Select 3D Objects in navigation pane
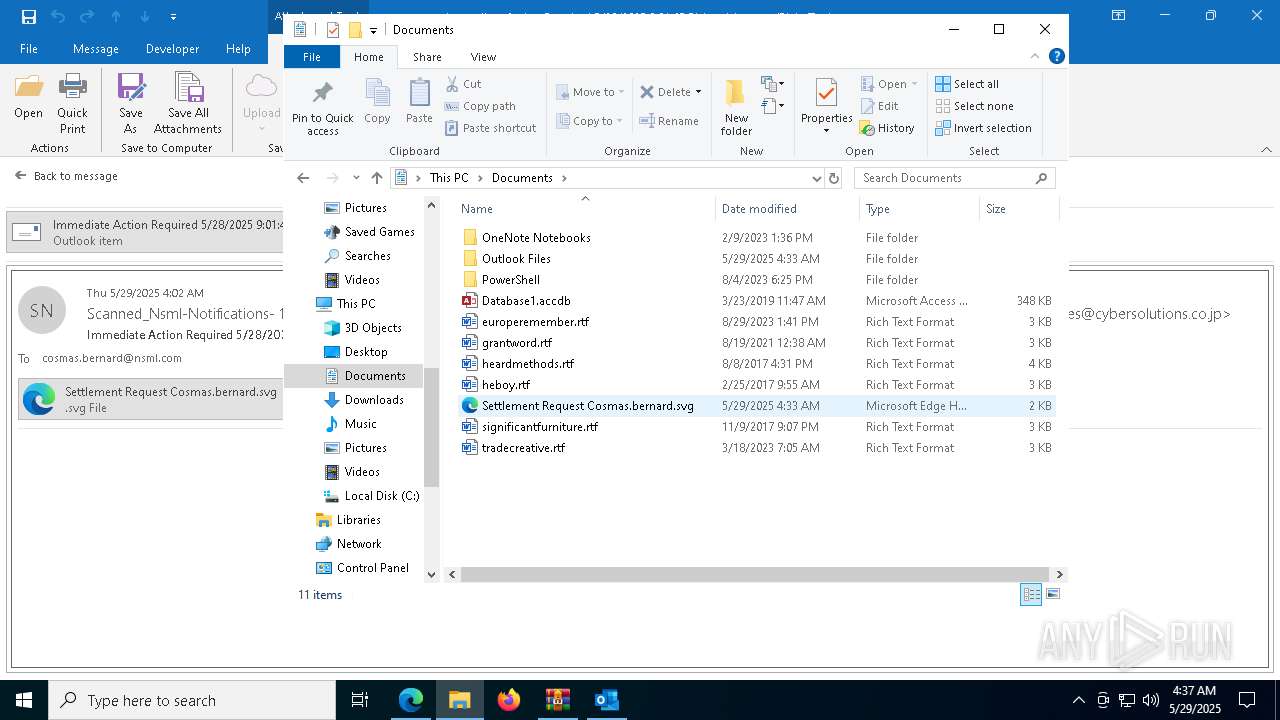Viewport: 1280px width, 720px height. [x=363, y=328]
